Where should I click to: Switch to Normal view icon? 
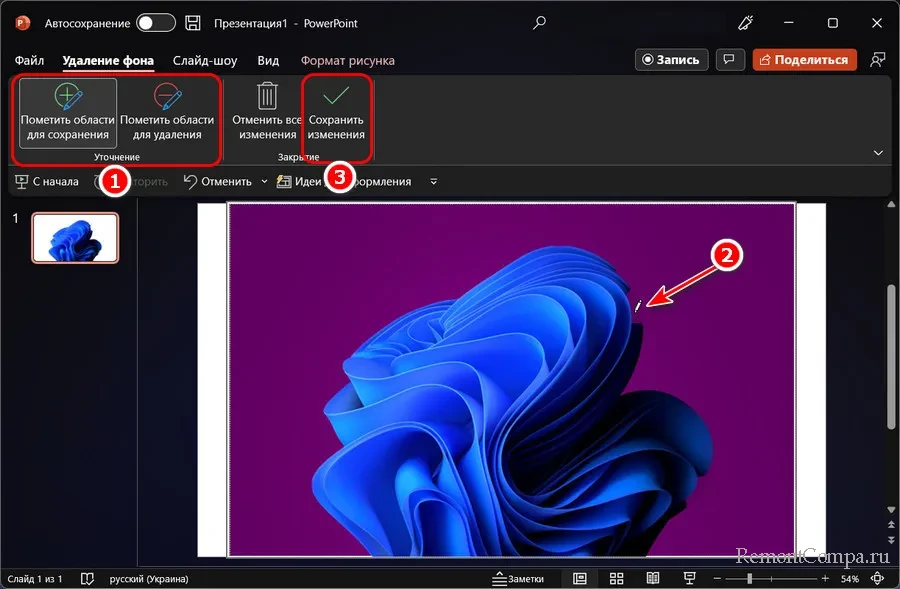coord(580,579)
